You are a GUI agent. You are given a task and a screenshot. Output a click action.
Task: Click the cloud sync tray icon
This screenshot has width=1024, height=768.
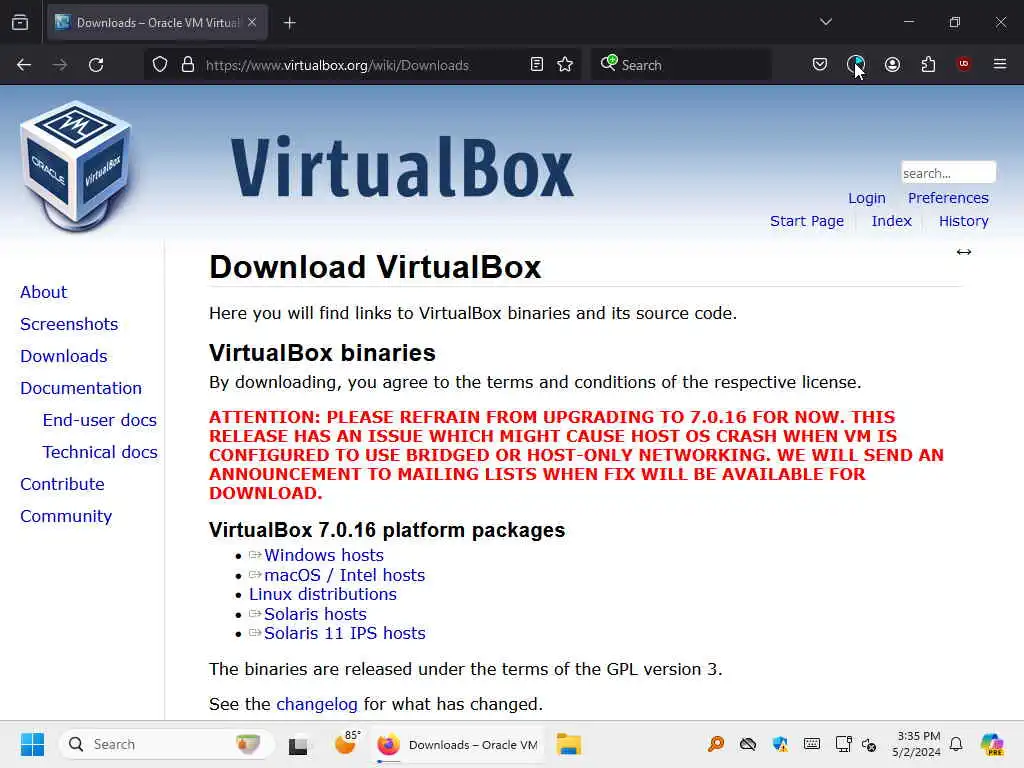point(748,744)
